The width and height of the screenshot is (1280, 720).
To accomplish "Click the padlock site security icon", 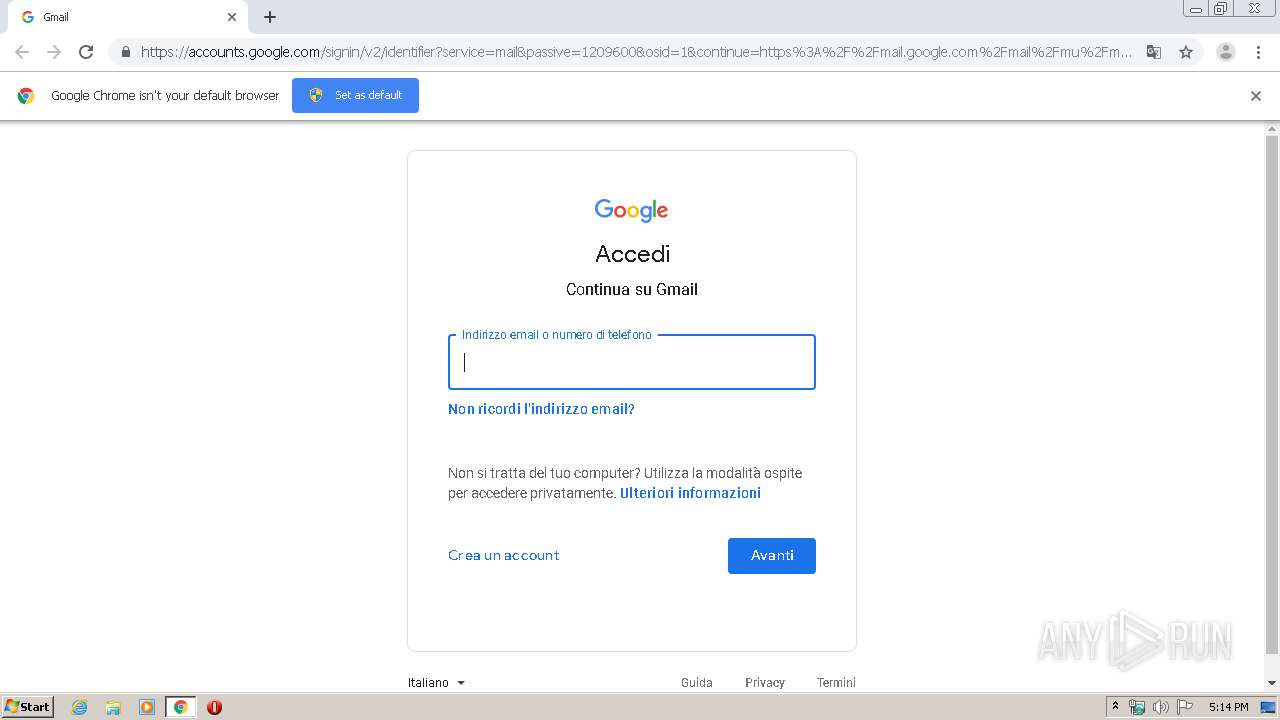I will point(125,52).
